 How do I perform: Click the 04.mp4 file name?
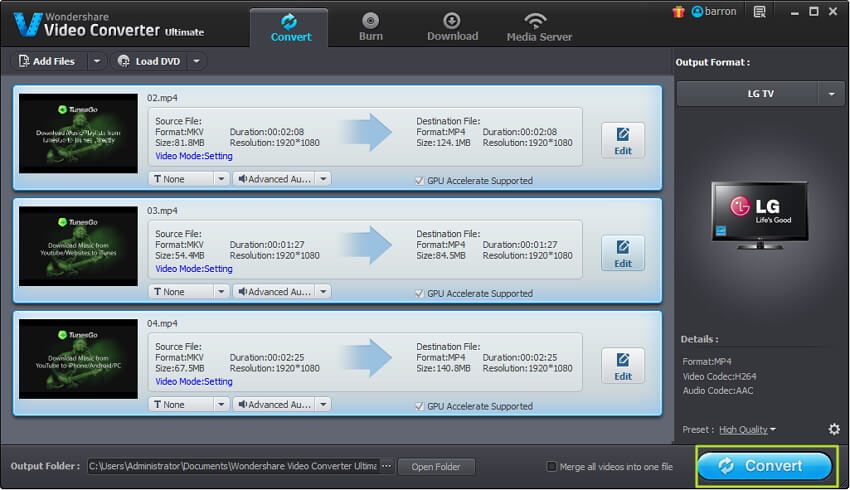[x=162, y=324]
